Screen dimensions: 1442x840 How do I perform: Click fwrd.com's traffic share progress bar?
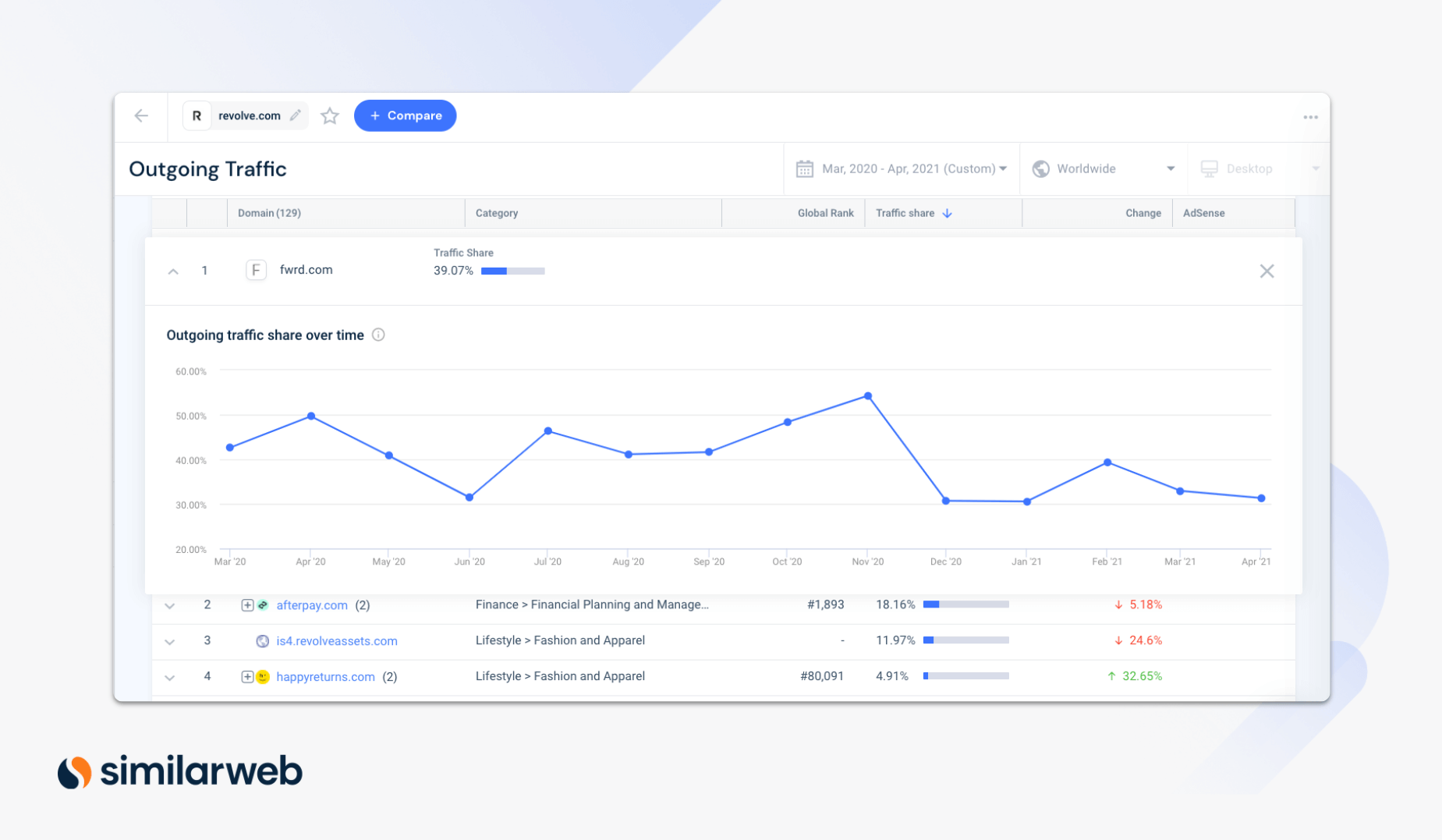coord(512,271)
